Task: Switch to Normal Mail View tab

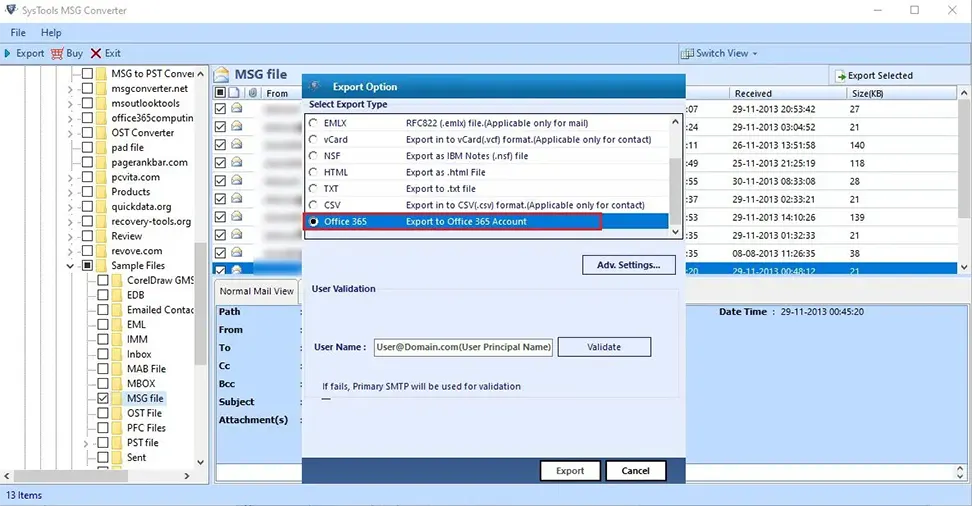Action: coord(257,291)
